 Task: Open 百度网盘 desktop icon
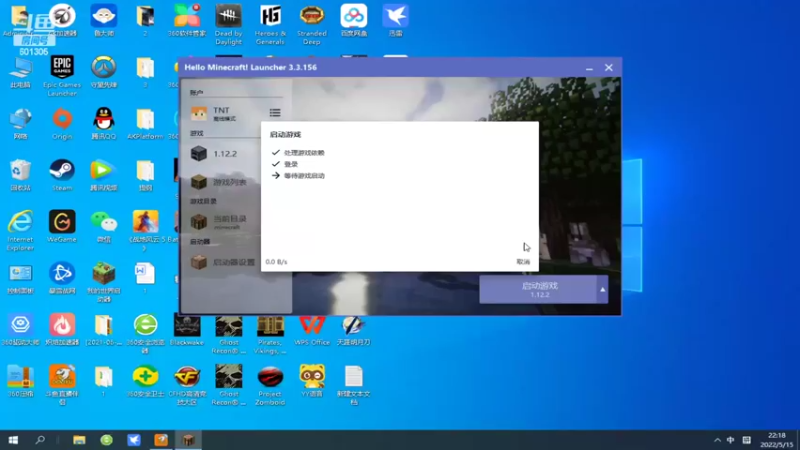[x=354, y=20]
